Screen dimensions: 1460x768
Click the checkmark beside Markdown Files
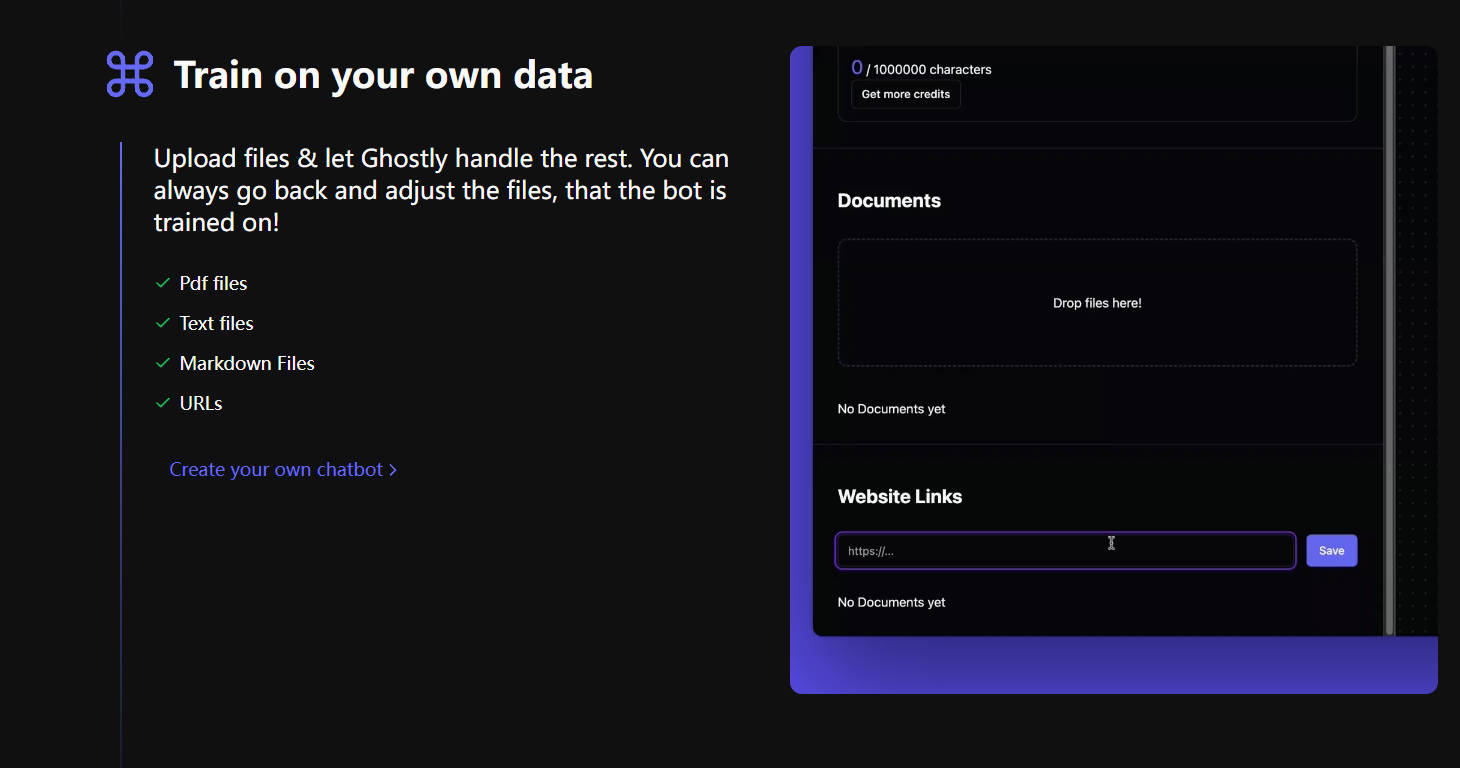[x=163, y=363]
